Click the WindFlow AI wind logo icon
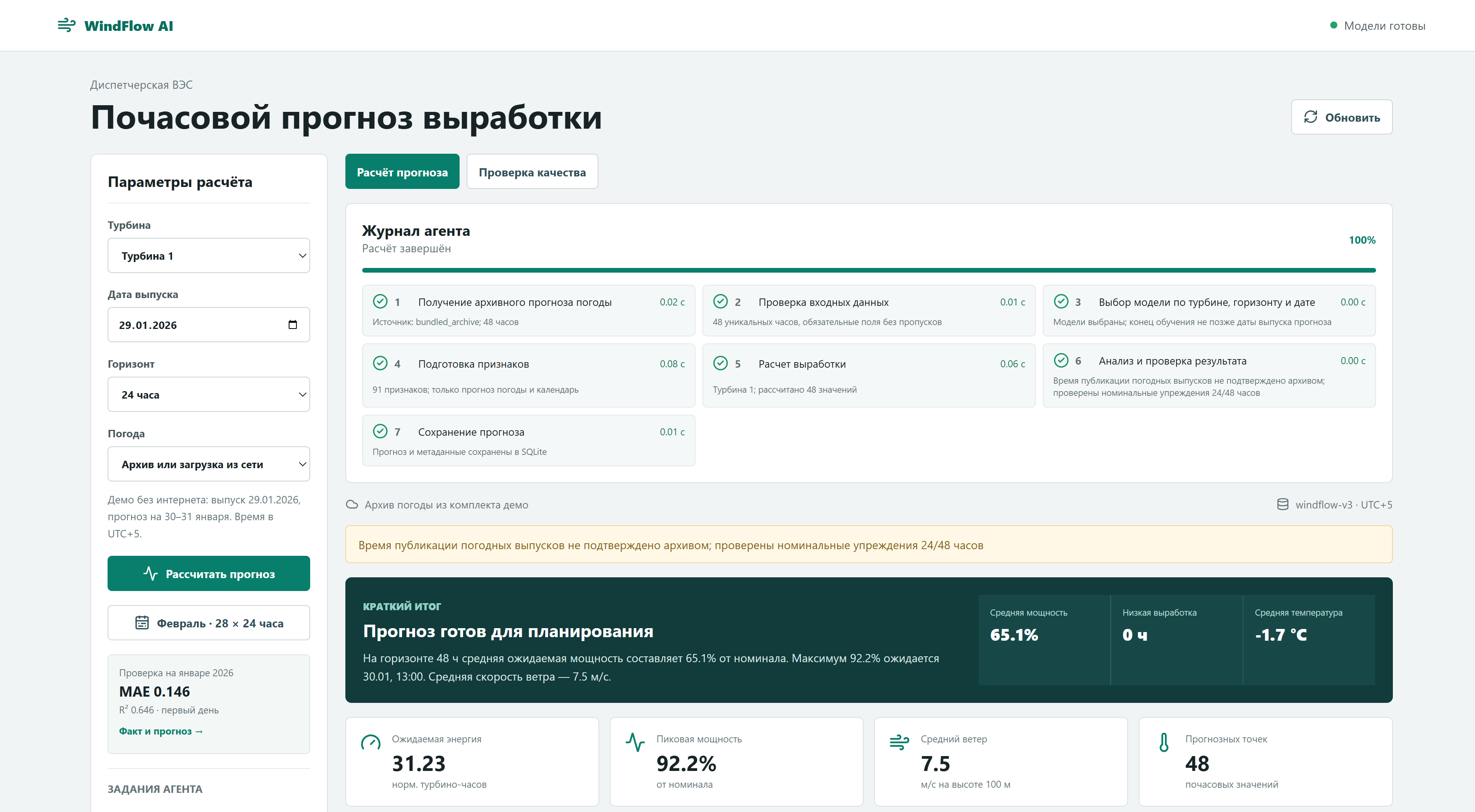Image resolution: width=1475 pixels, height=812 pixels. (x=66, y=25)
